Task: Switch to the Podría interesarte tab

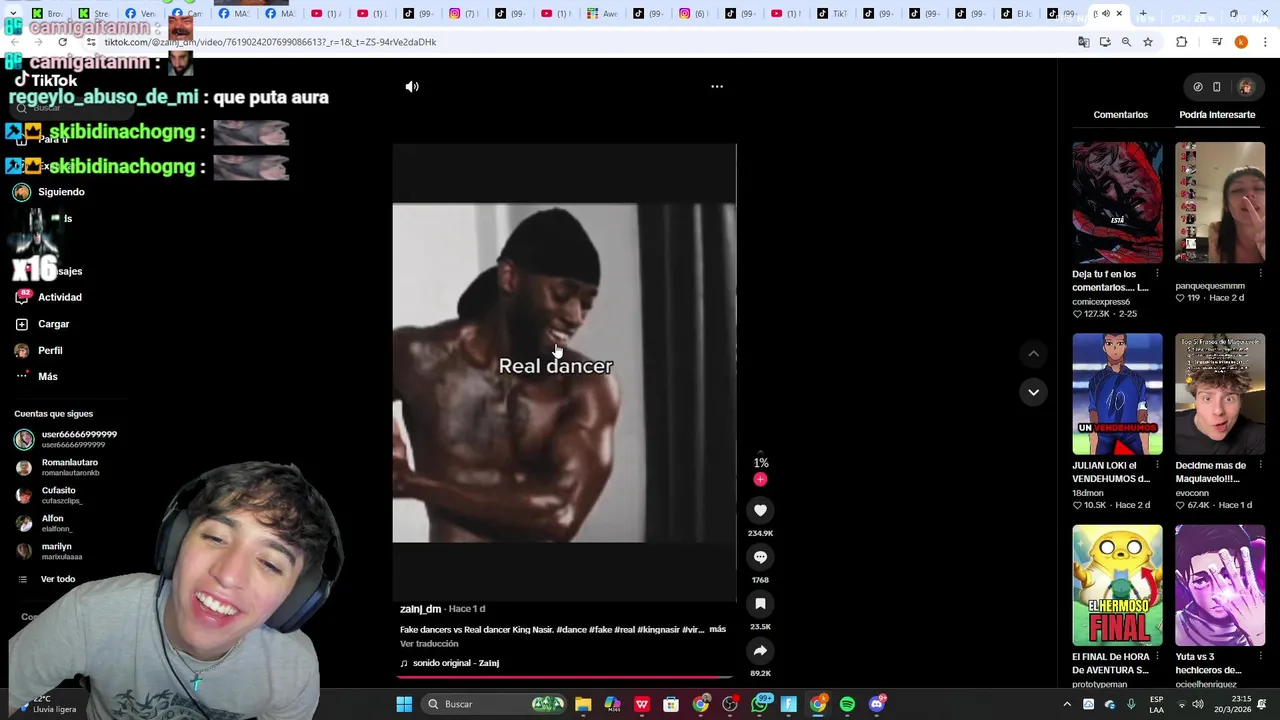Action: click(1217, 115)
